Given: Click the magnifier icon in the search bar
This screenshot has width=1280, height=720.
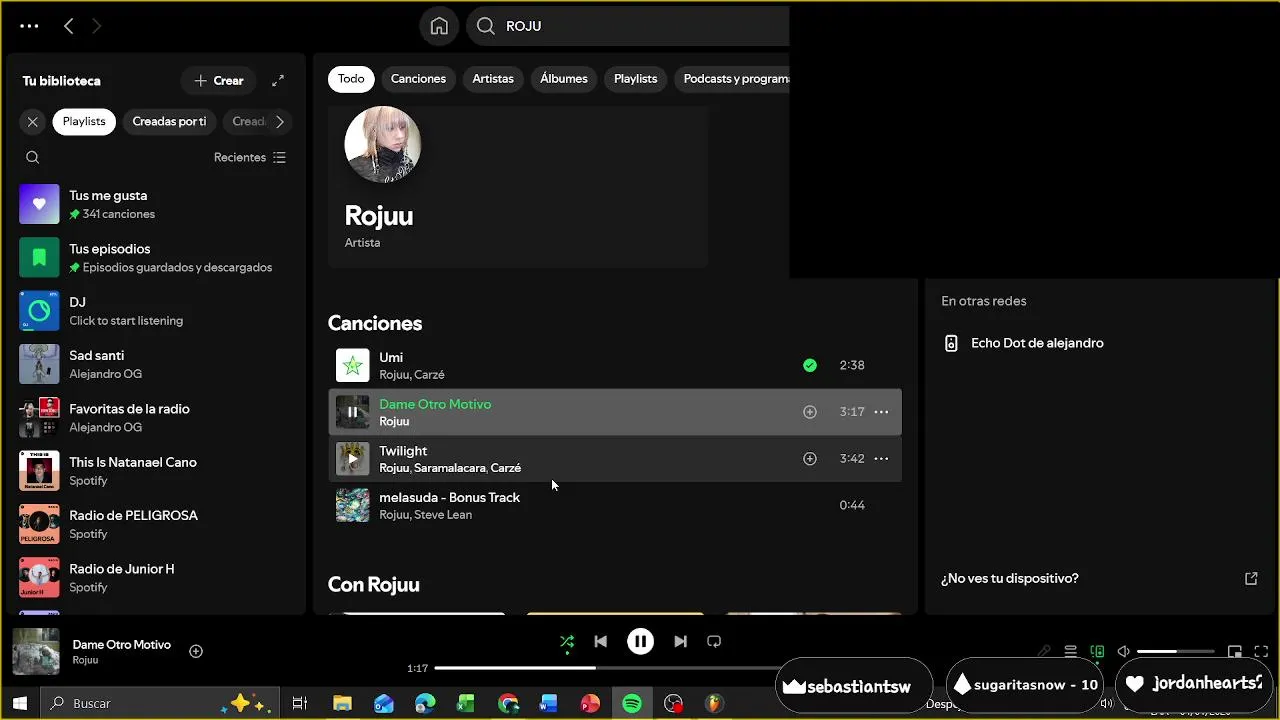Looking at the screenshot, I should click(x=486, y=26).
